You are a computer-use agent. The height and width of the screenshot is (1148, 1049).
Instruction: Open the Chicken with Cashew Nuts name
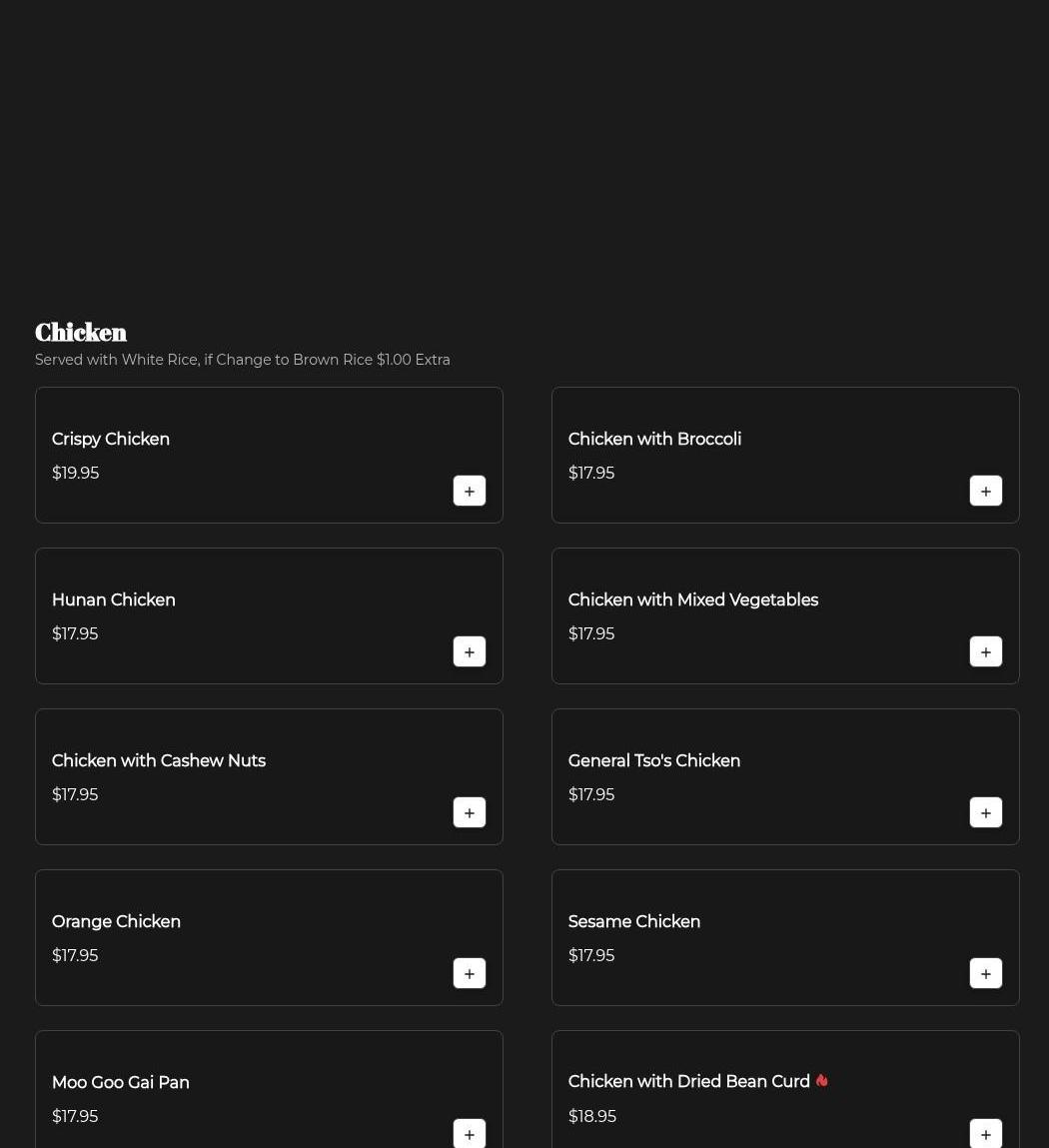click(x=159, y=760)
